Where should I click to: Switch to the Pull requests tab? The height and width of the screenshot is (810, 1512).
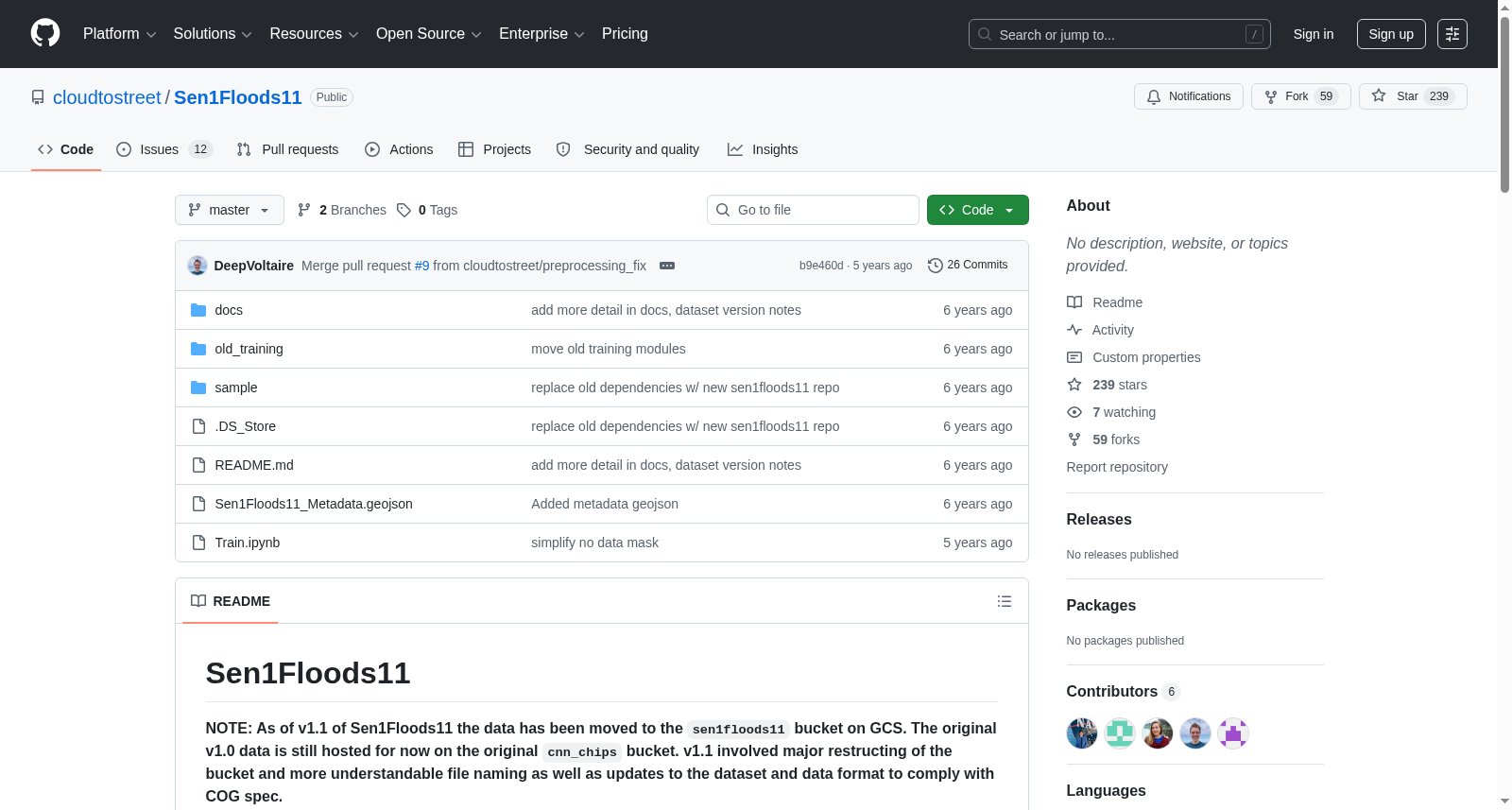(287, 149)
